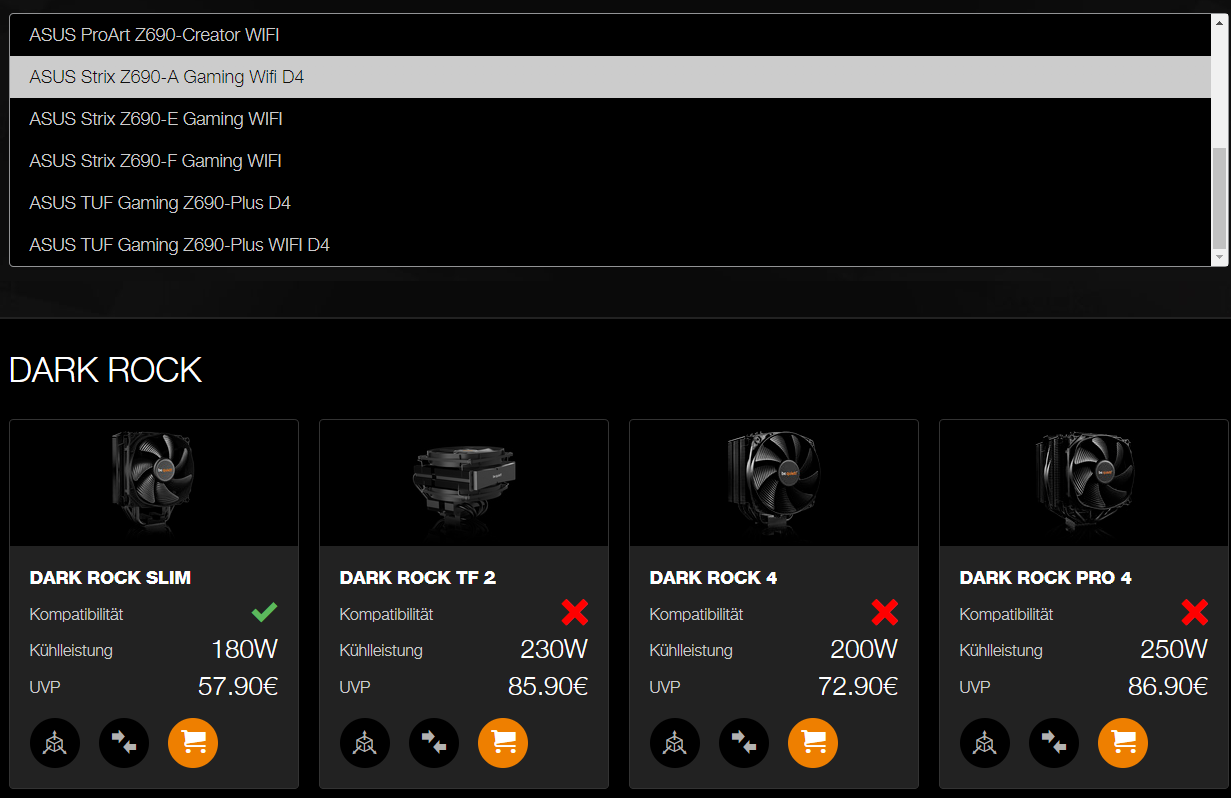Add Dark Rock TF 2 to cart
1231x798 pixels.
tap(503, 743)
